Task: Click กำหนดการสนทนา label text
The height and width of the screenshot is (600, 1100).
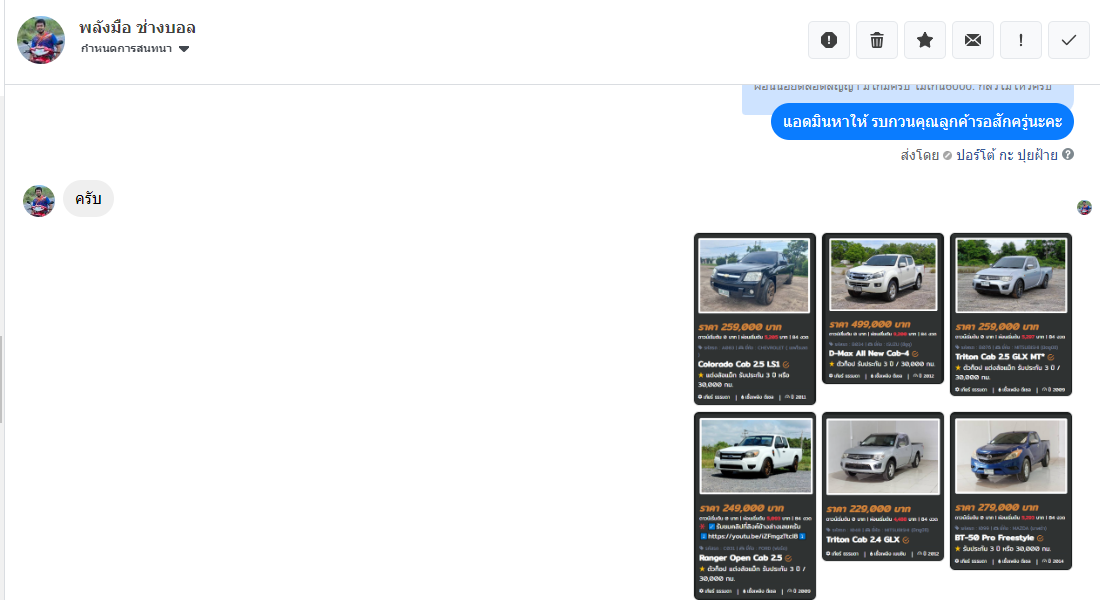Action: [x=126, y=48]
